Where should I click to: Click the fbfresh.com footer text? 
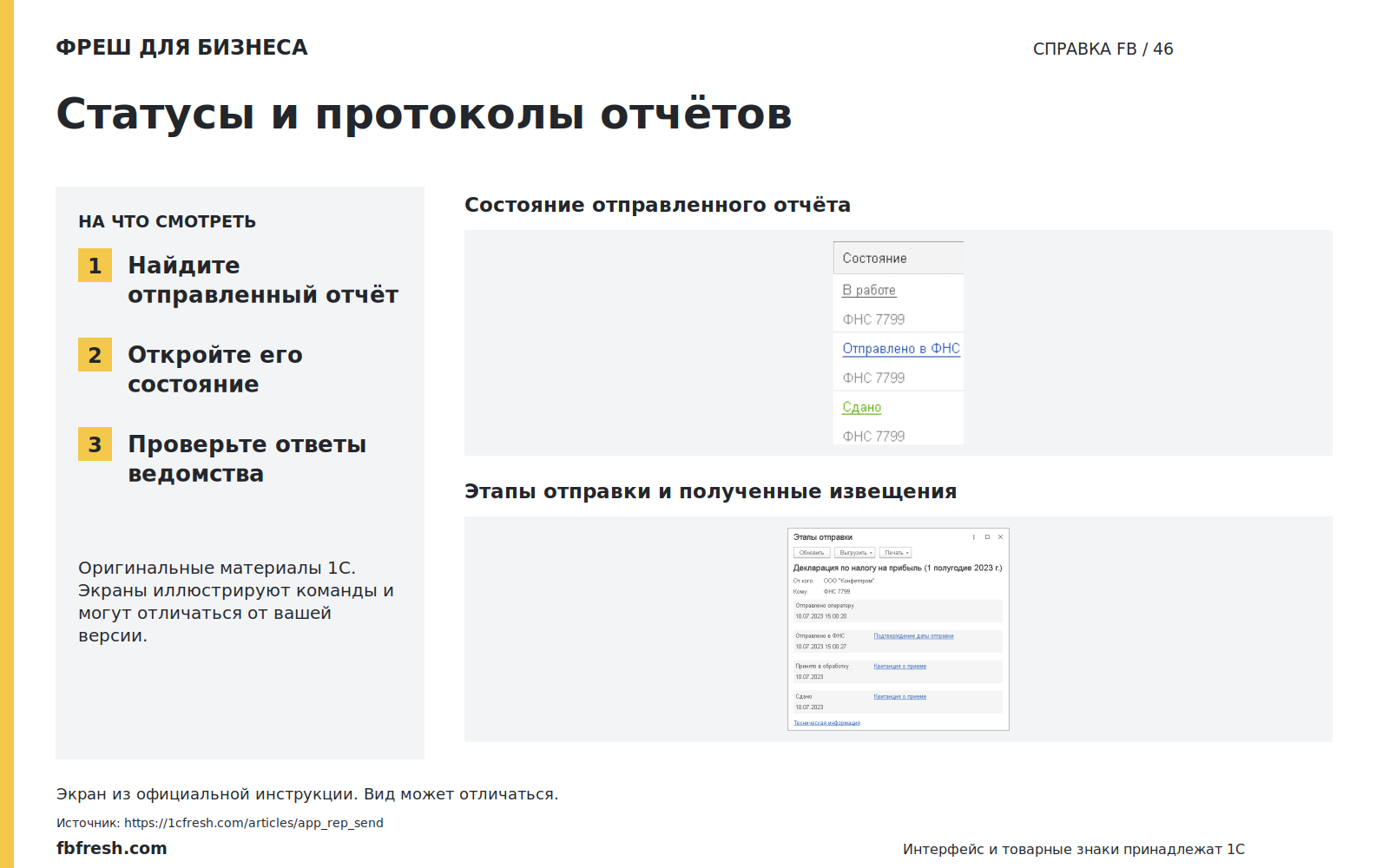click(x=112, y=848)
